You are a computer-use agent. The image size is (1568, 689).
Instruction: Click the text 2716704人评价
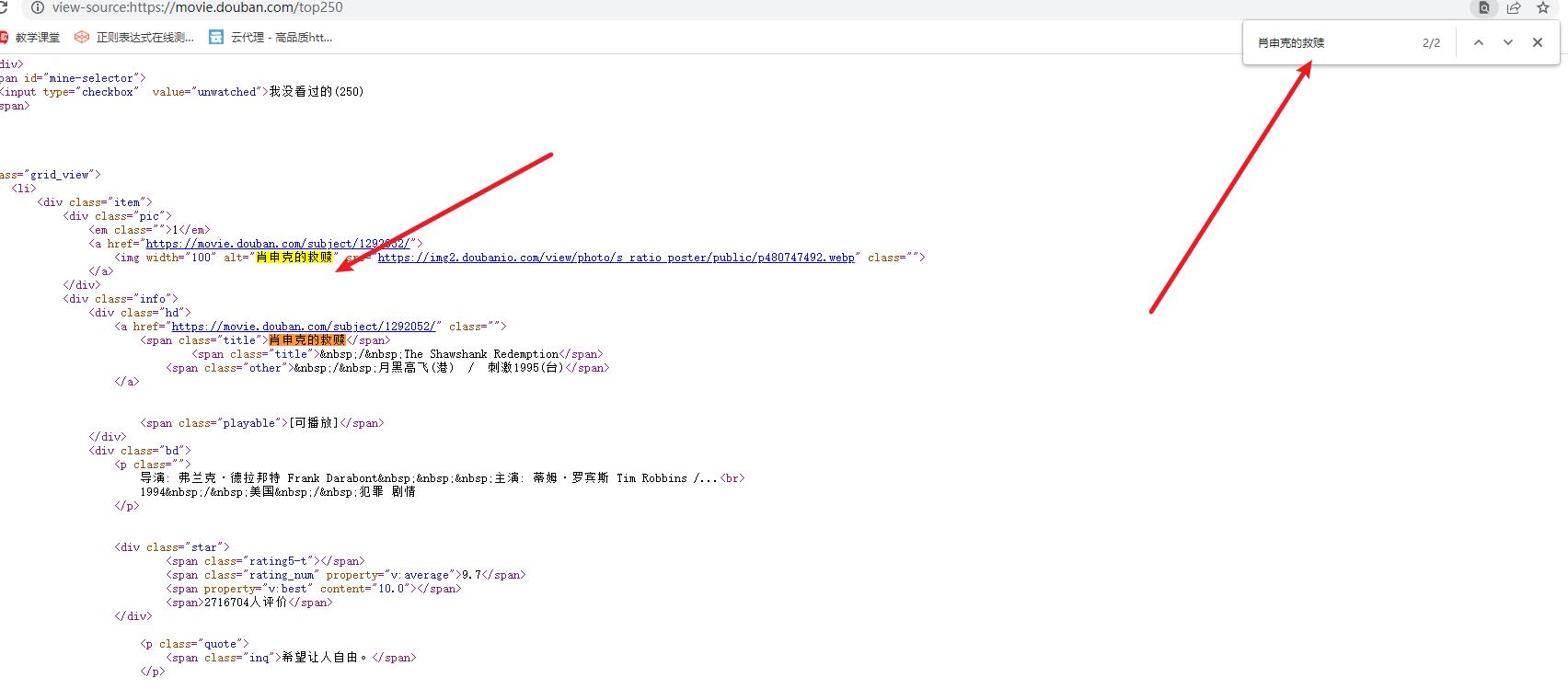click(x=246, y=603)
